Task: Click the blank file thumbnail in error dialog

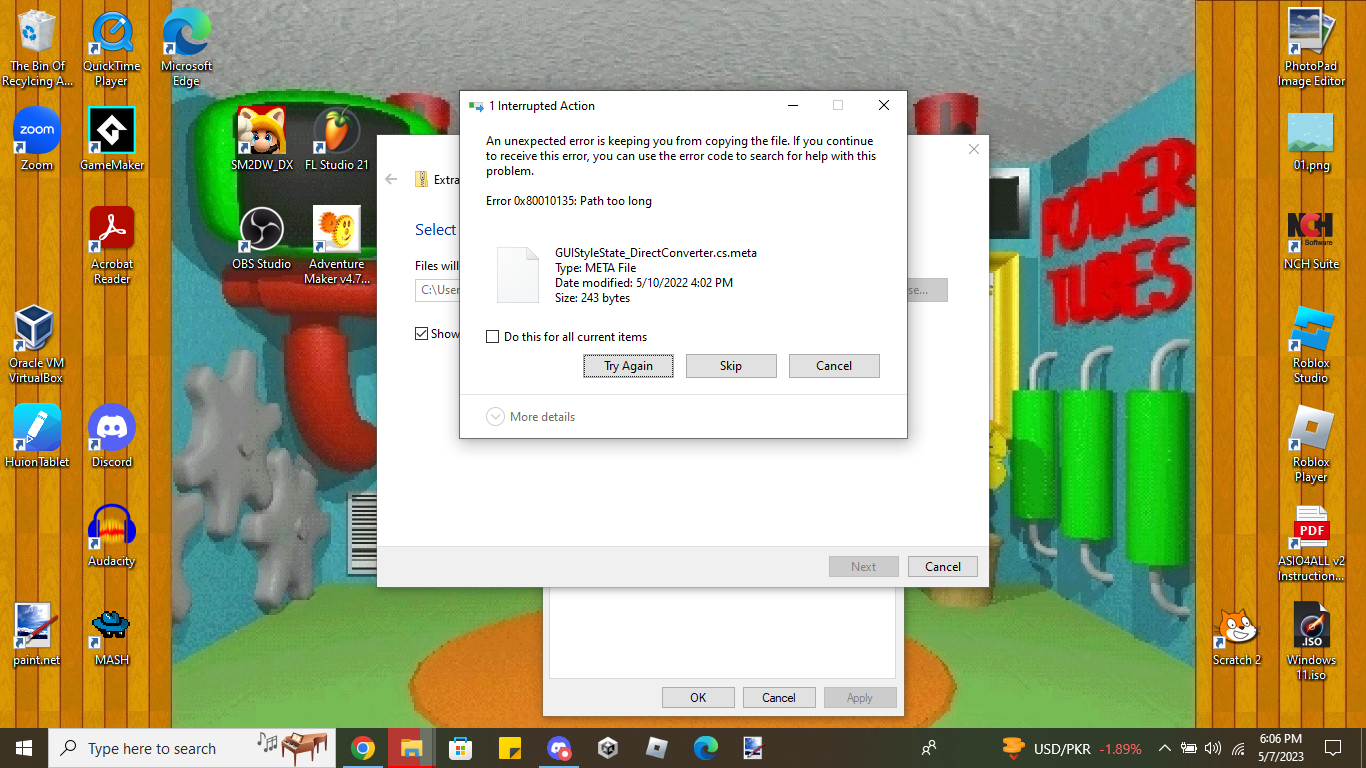Action: pos(518,275)
